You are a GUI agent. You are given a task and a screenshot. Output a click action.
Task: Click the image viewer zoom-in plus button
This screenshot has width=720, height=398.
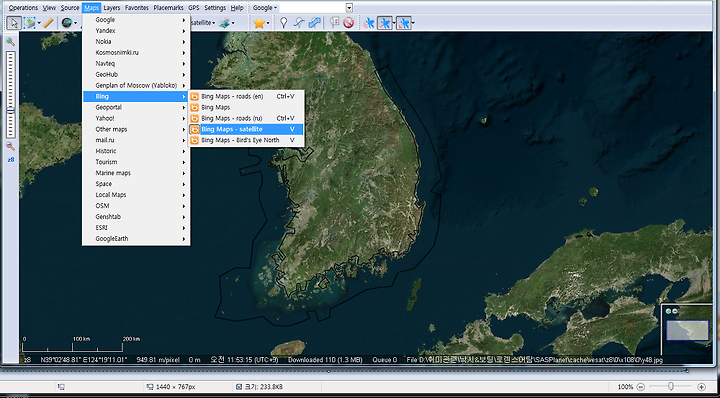pos(701,387)
